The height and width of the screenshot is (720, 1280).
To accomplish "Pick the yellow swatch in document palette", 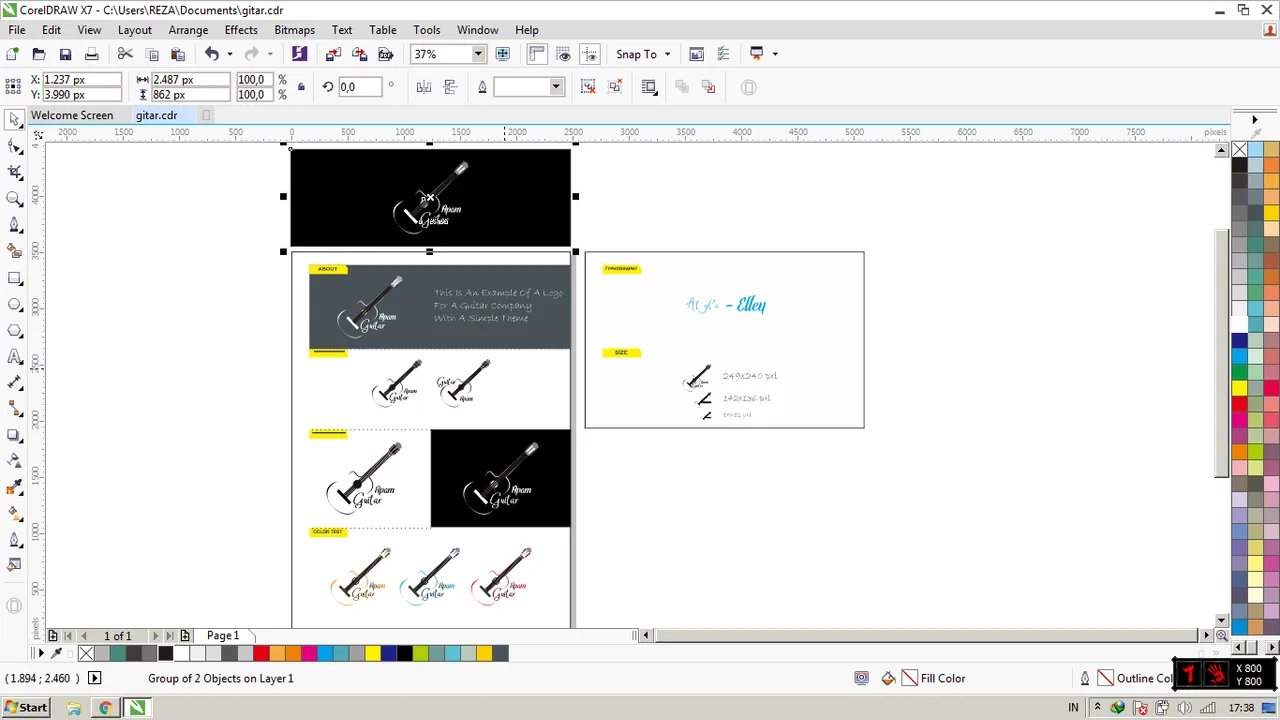I will coord(373,653).
